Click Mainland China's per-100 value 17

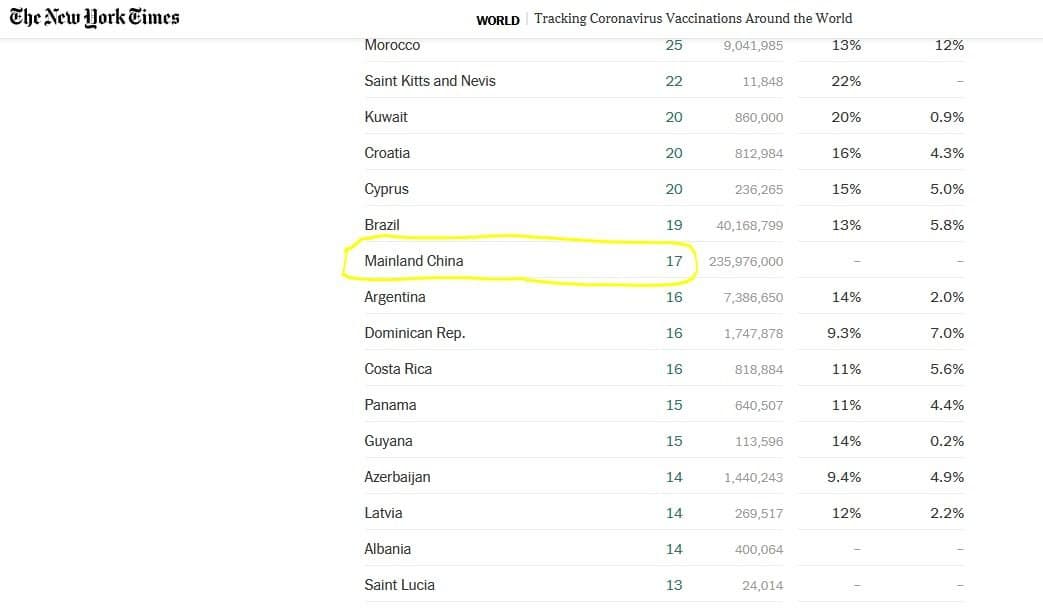pos(674,261)
